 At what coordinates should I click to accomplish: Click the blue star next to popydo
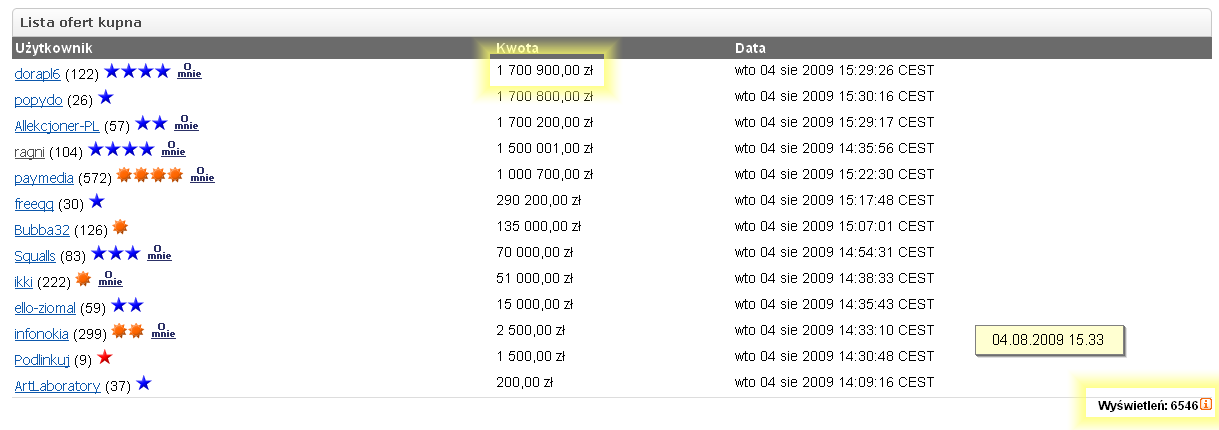(x=105, y=98)
